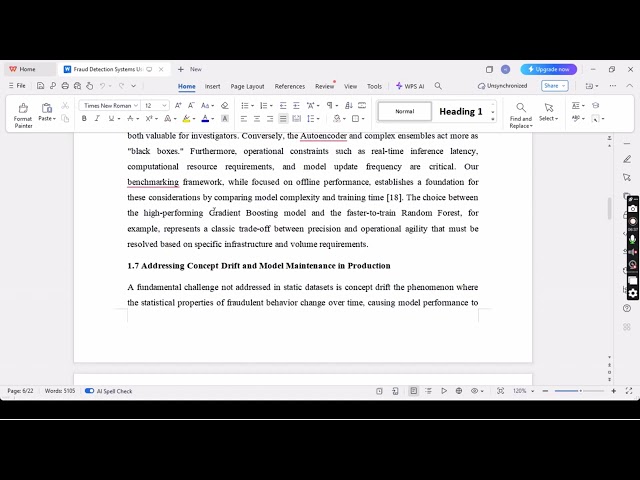Open the Insert tab
Image resolution: width=640 pixels, height=480 pixels.
click(x=212, y=86)
